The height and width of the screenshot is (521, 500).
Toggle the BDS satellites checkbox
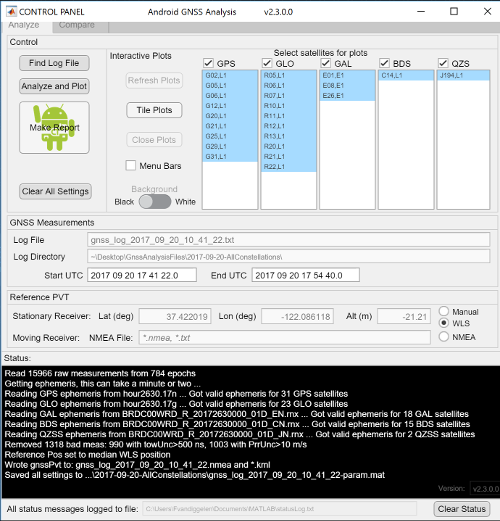click(x=384, y=63)
